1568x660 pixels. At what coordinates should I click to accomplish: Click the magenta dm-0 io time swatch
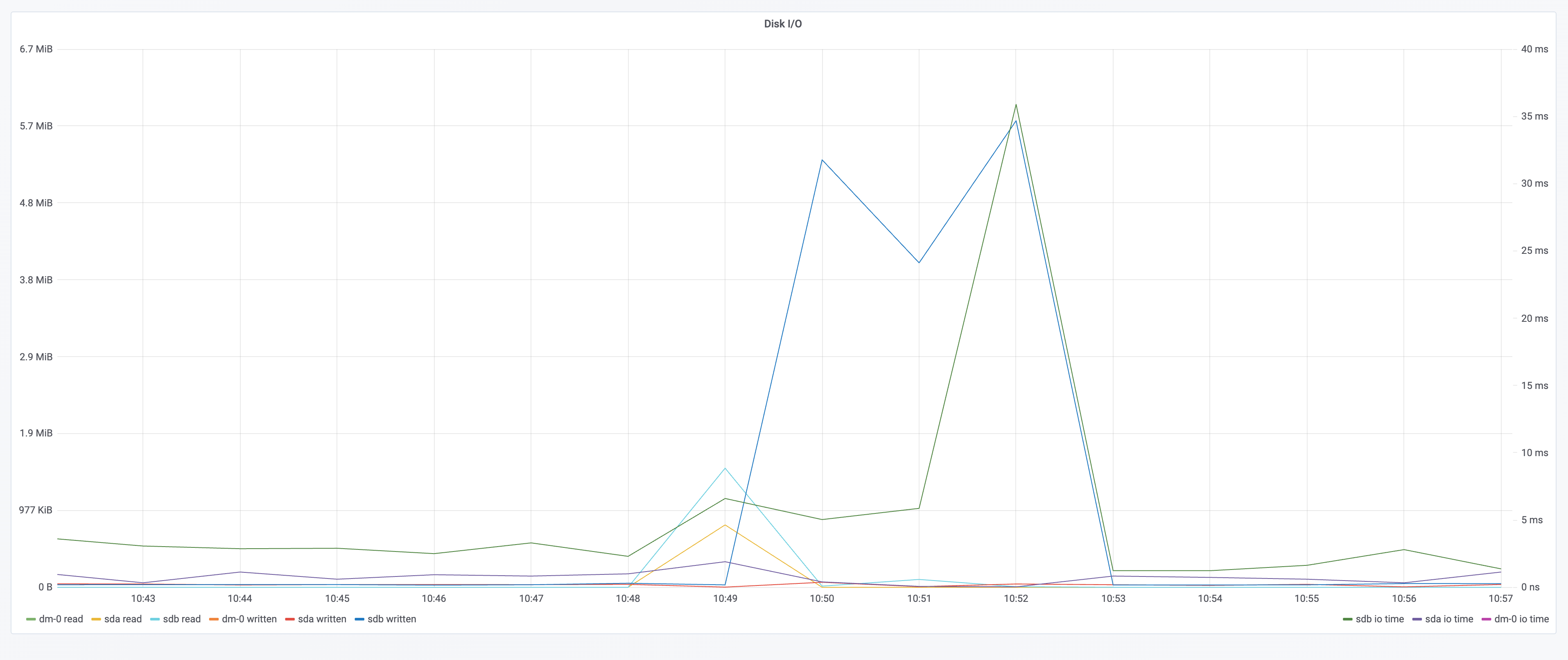pyautogui.click(x=1486, y=619)
